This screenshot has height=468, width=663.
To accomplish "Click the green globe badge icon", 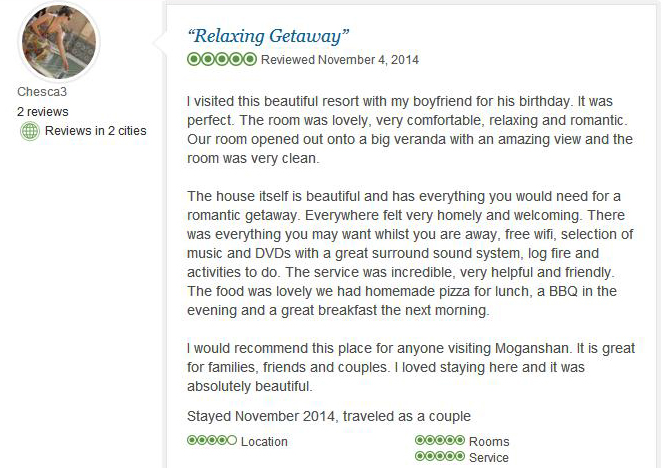I will [30, 131].
